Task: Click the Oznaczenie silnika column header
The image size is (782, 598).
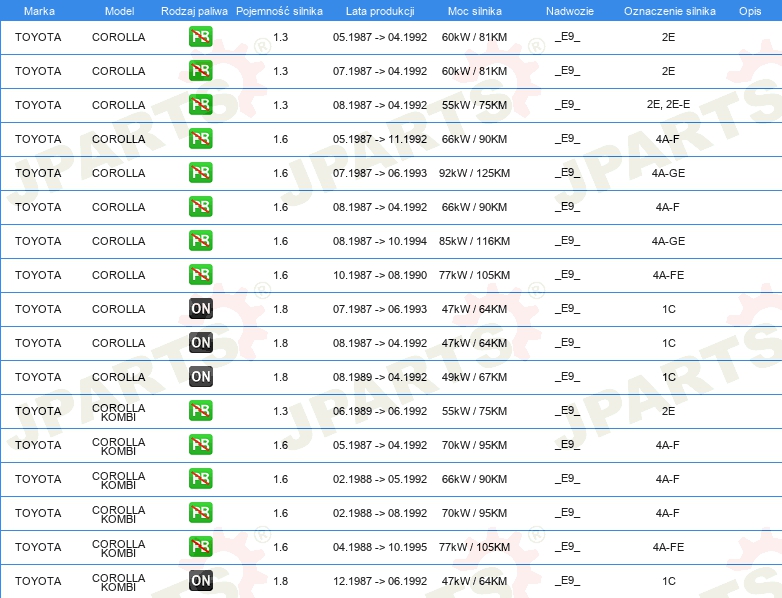Action: click(x=670, y=11)
